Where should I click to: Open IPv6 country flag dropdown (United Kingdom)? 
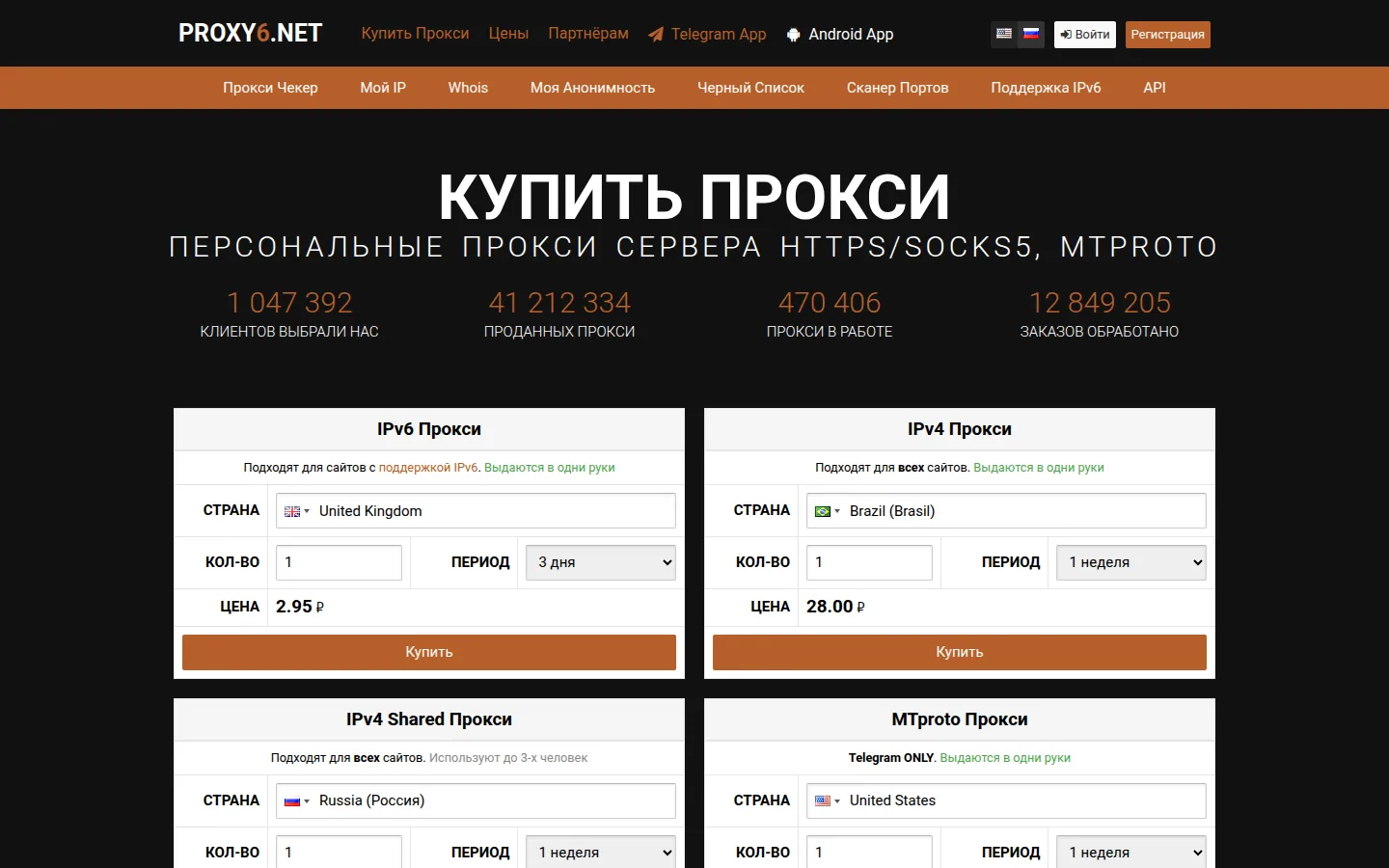click(x=296, y=511)
